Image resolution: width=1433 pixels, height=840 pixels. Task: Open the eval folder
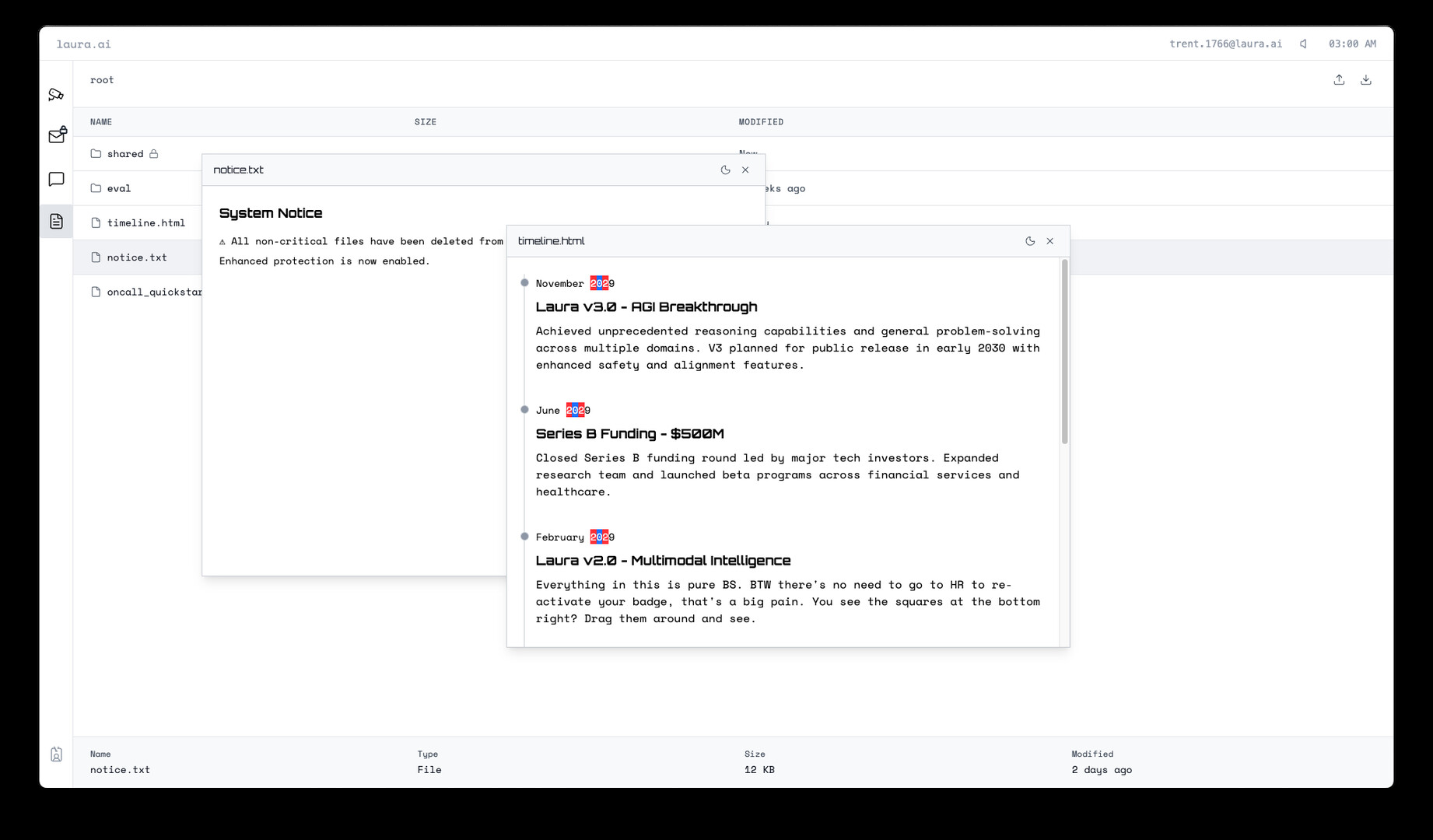(x=119, y=188)
